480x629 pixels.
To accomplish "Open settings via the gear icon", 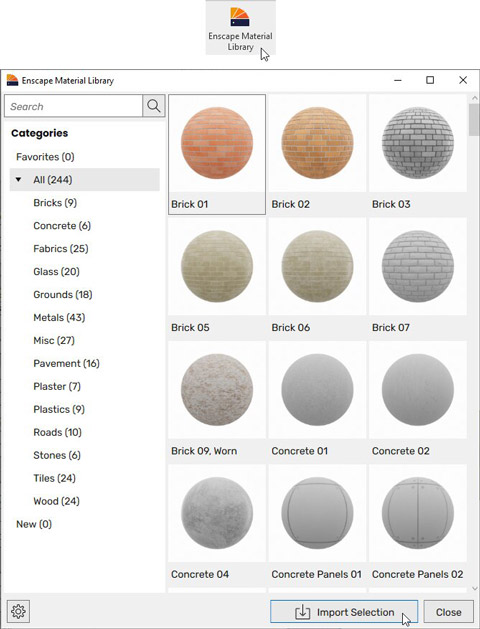I will point(18,611).
